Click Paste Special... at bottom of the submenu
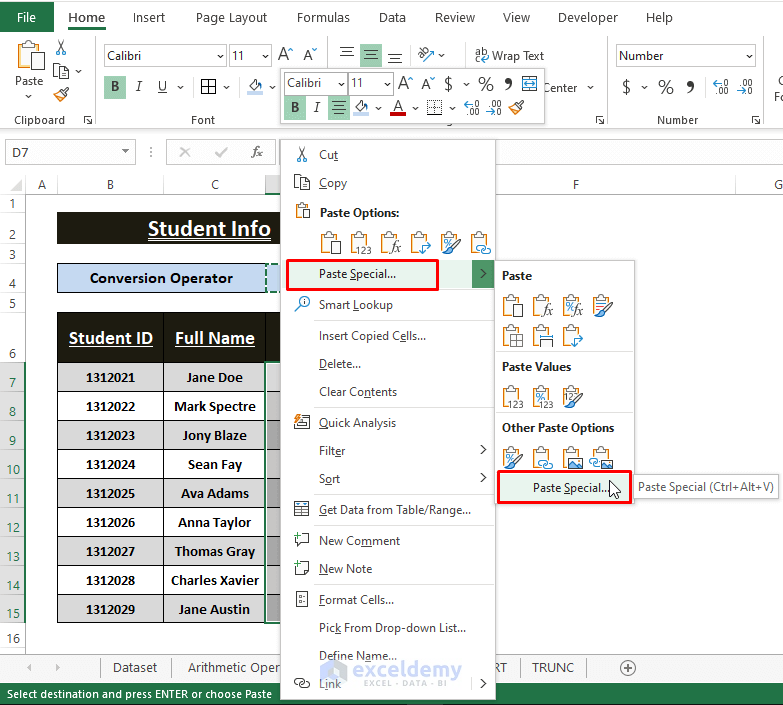The image size is (783, 705). tap(568, 488)
